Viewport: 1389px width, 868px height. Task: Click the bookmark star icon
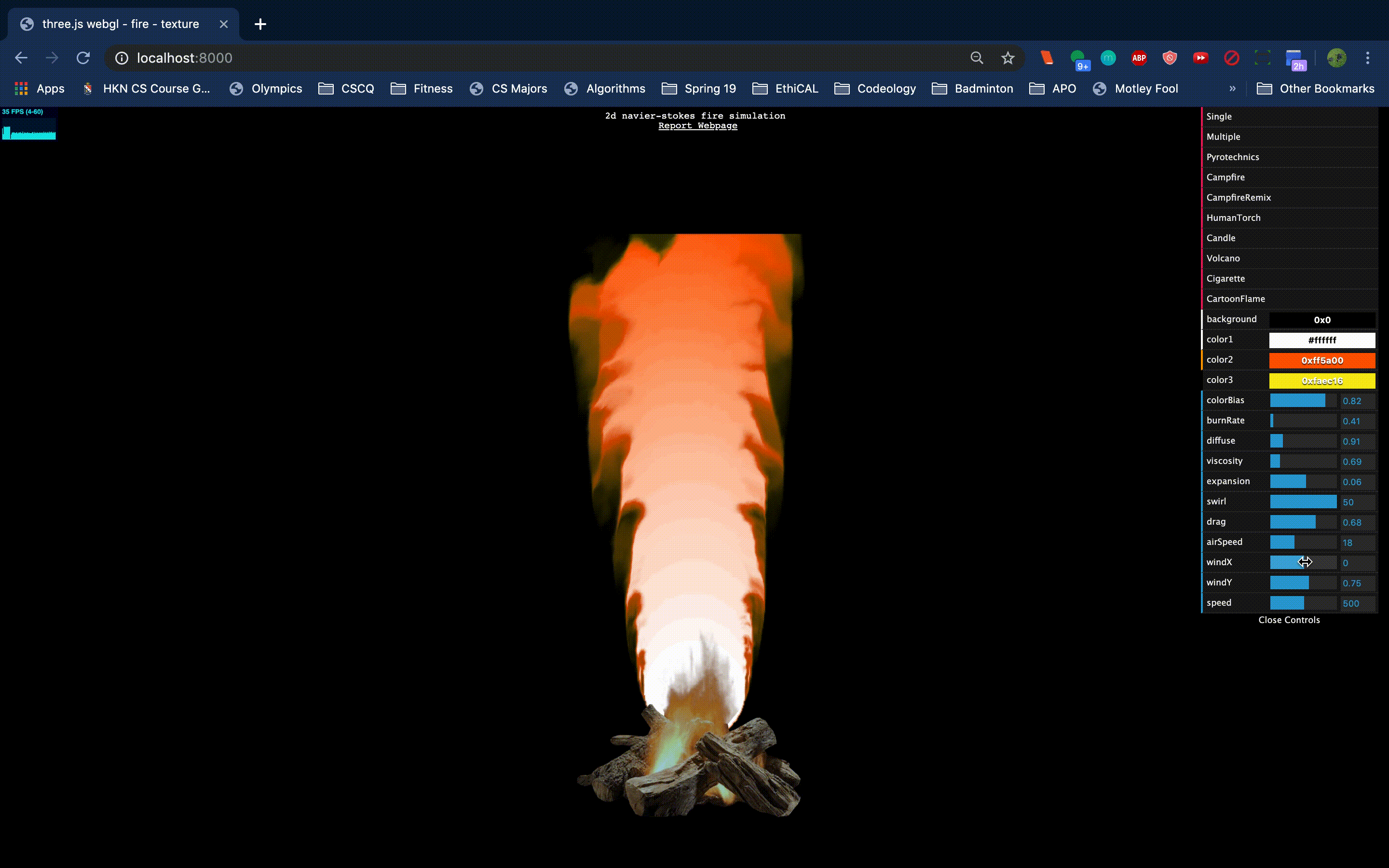pos(1008,58)
